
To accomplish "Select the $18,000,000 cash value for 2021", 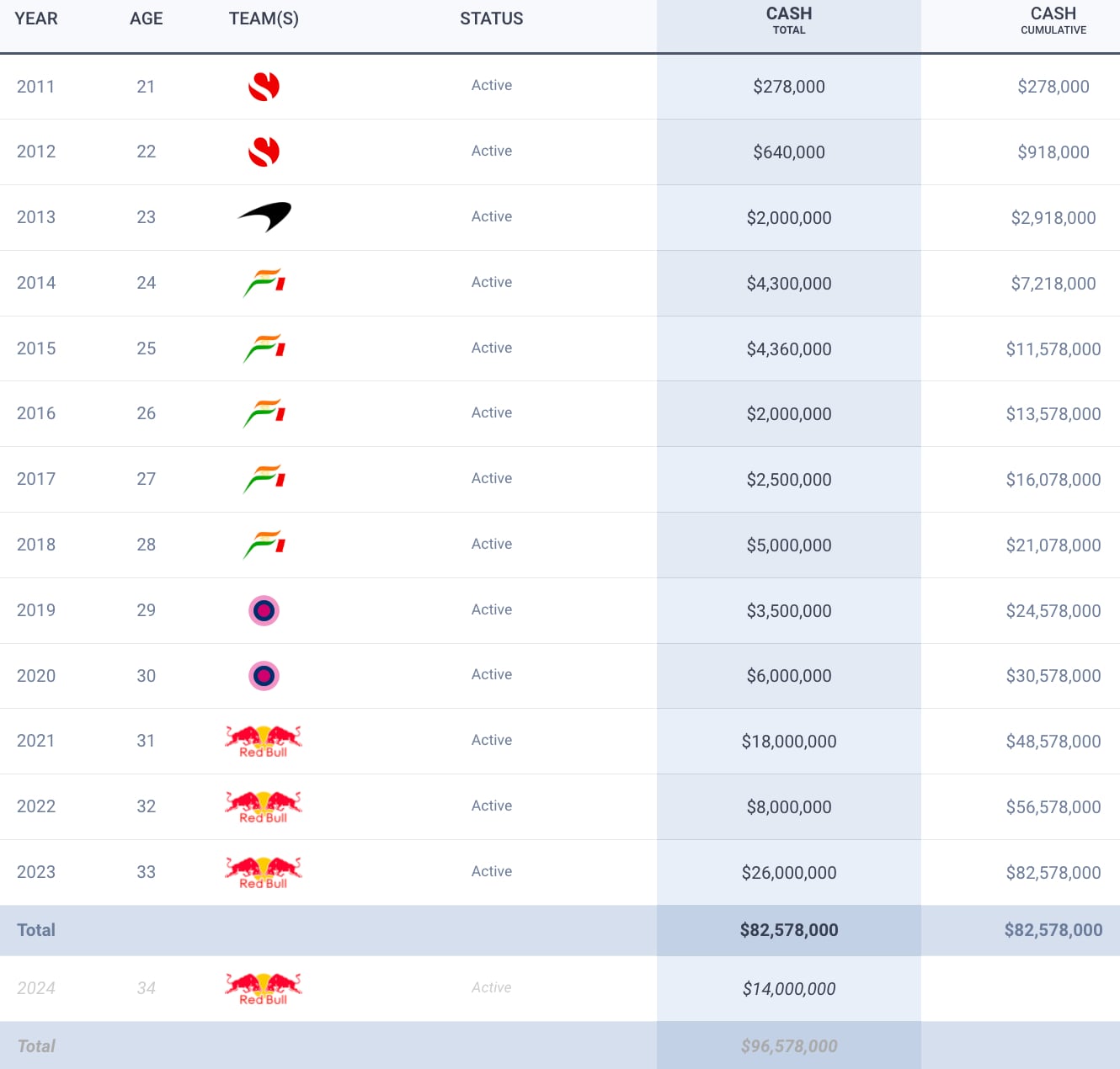I will [x=788, y=742].
